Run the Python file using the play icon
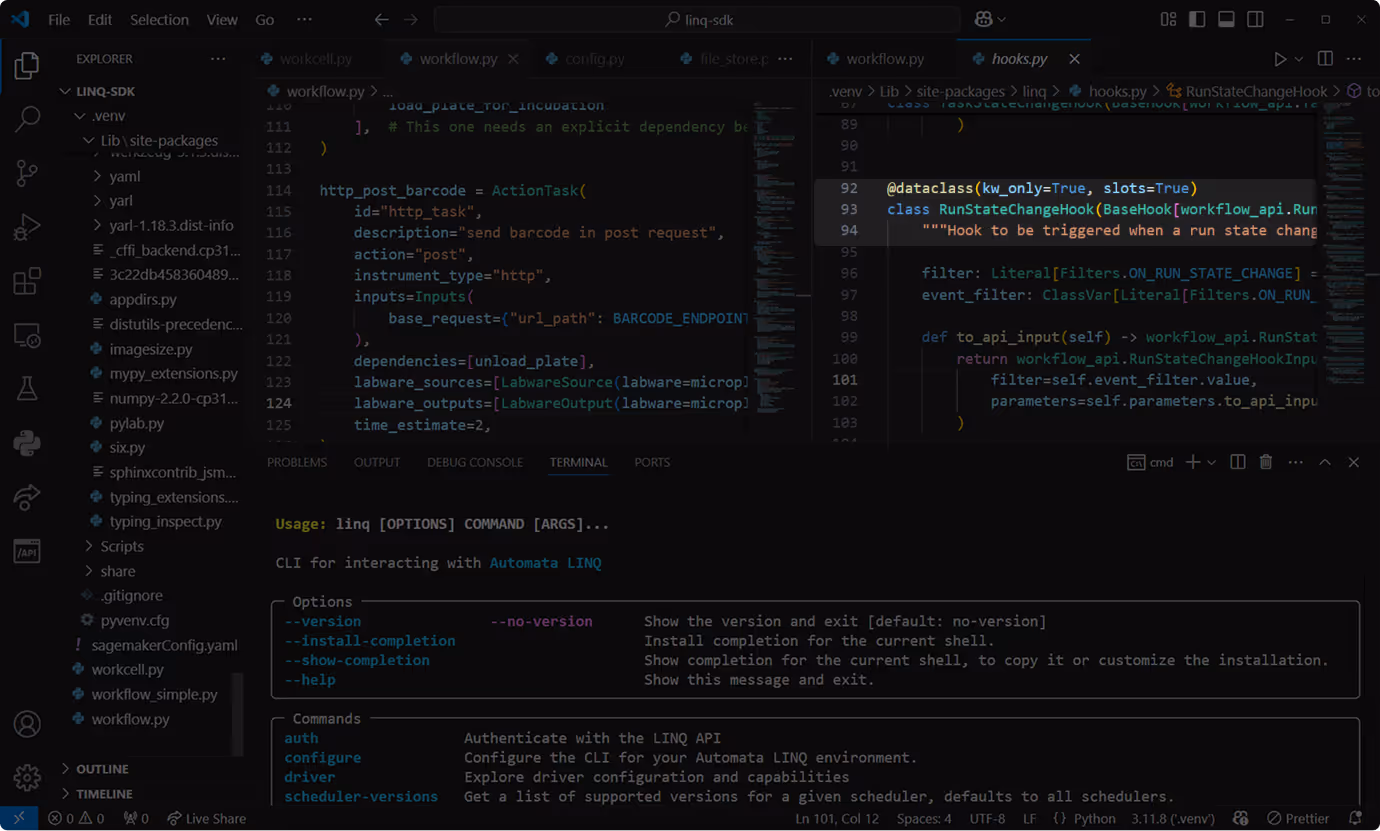 [x=1280, y=58]
